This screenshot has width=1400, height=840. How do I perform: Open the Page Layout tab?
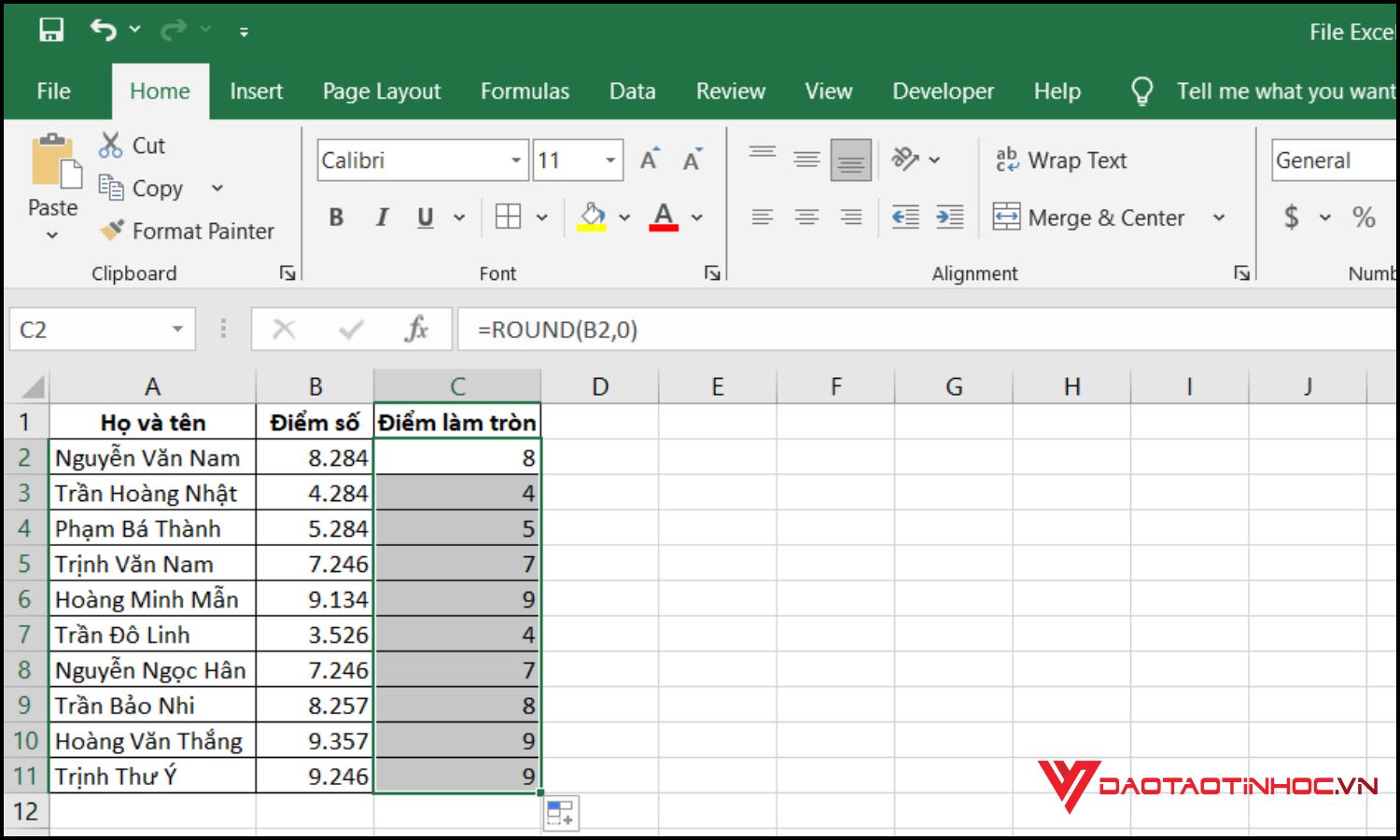click(x=381, y=91)
